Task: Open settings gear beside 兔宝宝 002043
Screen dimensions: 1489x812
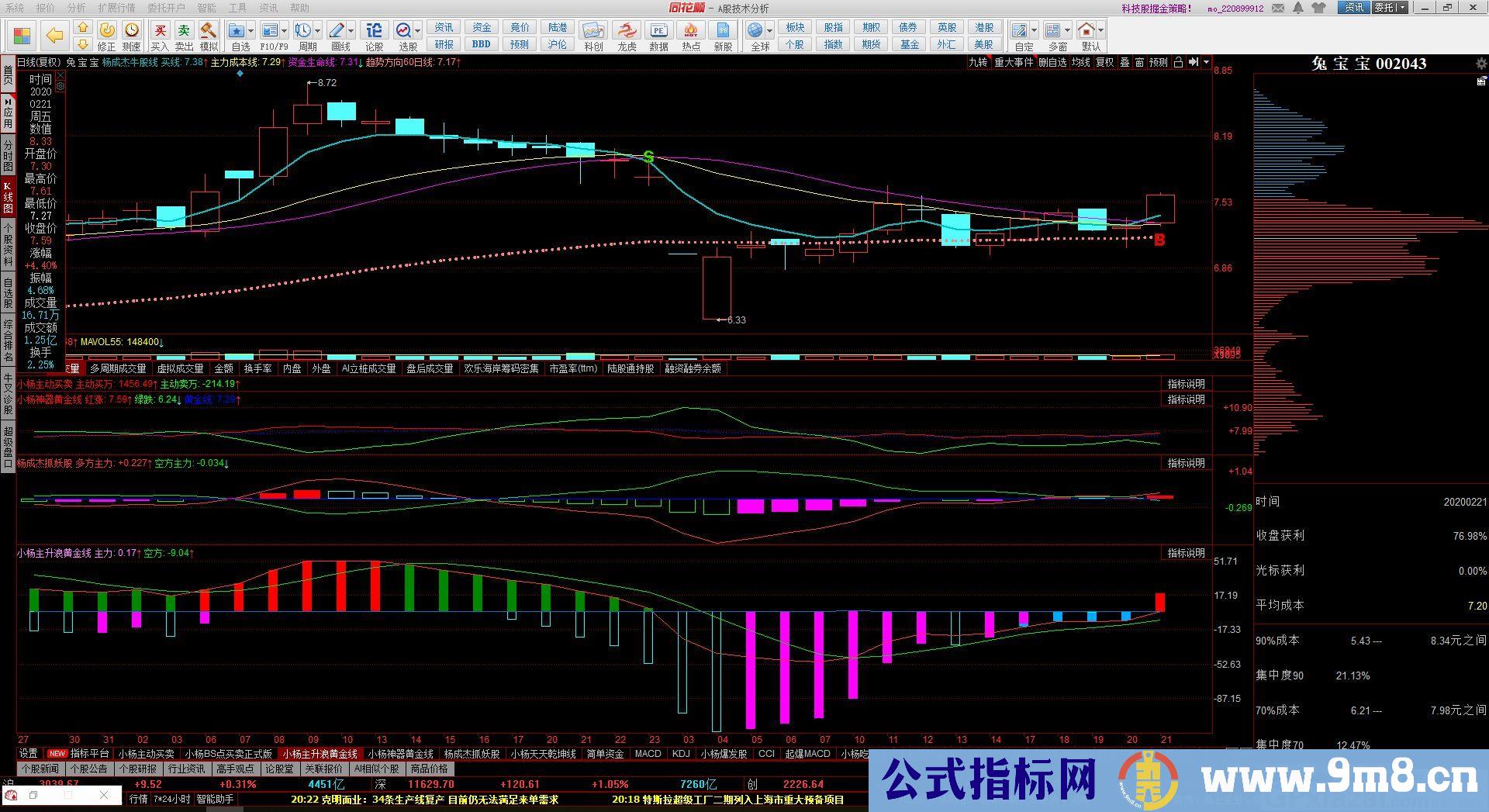Action: 1481,64
